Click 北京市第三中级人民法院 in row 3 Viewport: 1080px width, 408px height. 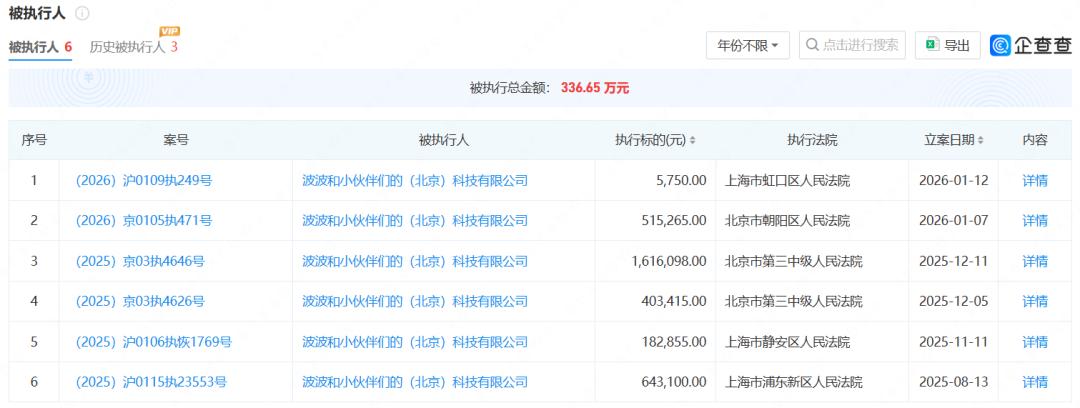click(x=793, y=261)
